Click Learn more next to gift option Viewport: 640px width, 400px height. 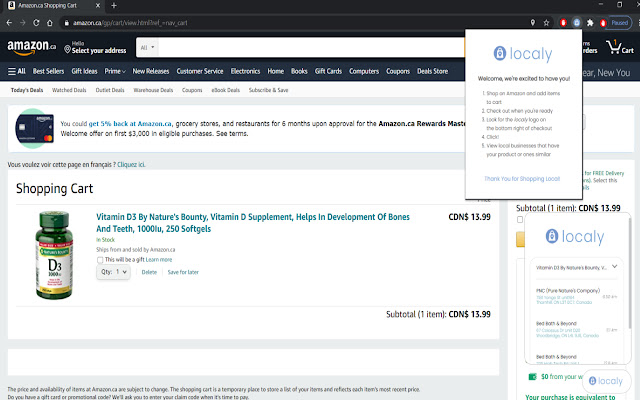[x=159, y=260]
